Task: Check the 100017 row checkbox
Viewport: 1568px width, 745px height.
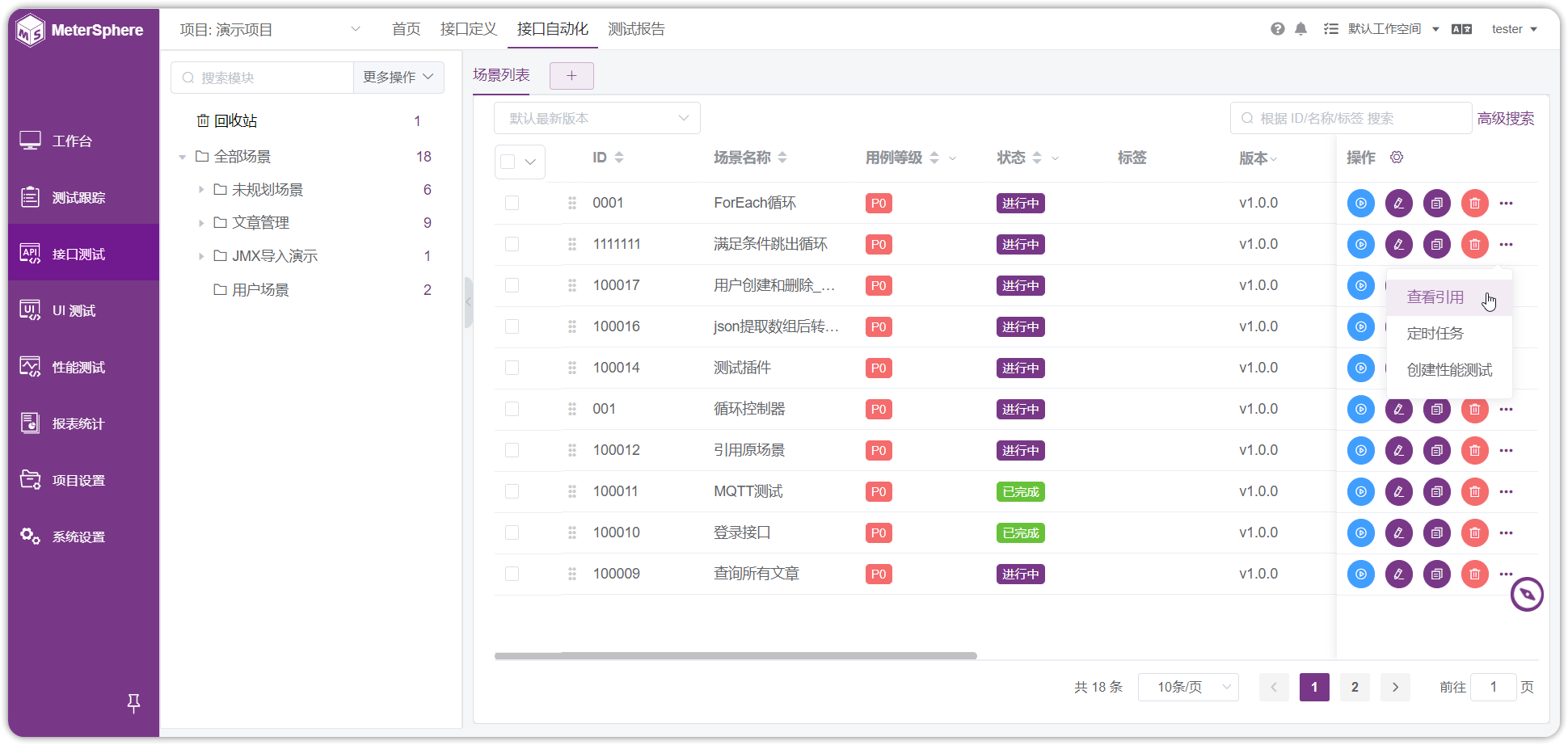Action: point(512,285)
